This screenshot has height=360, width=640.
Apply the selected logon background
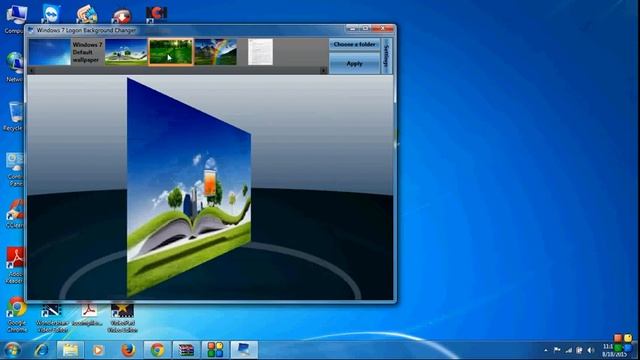click(x=354, y=64)
